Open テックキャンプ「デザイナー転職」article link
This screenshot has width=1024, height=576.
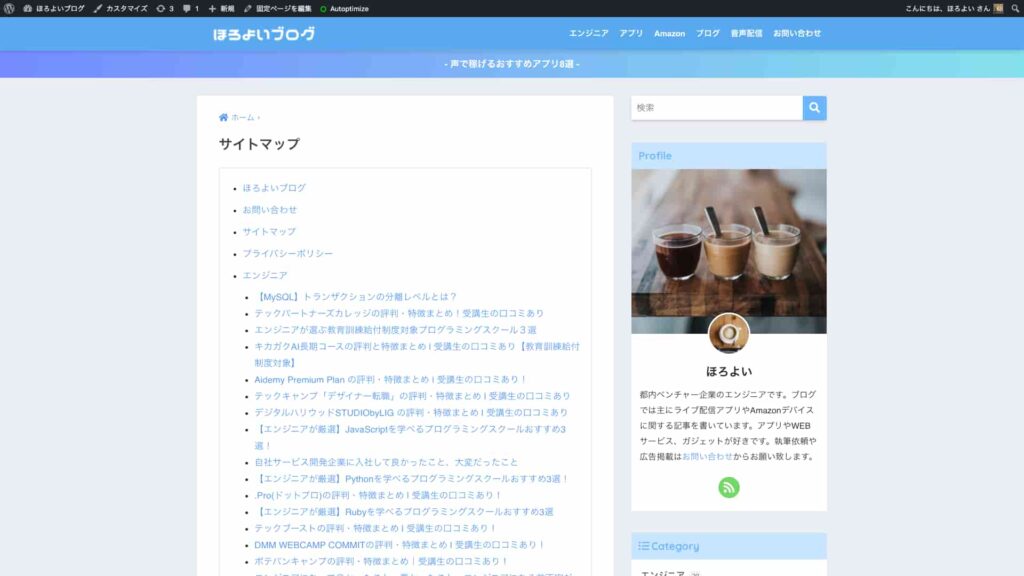click(412, 396)
